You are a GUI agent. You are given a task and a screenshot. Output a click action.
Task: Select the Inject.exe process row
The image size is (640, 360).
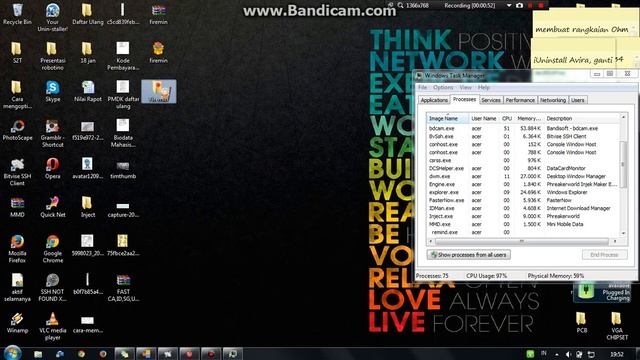click(x=523, y=216)
